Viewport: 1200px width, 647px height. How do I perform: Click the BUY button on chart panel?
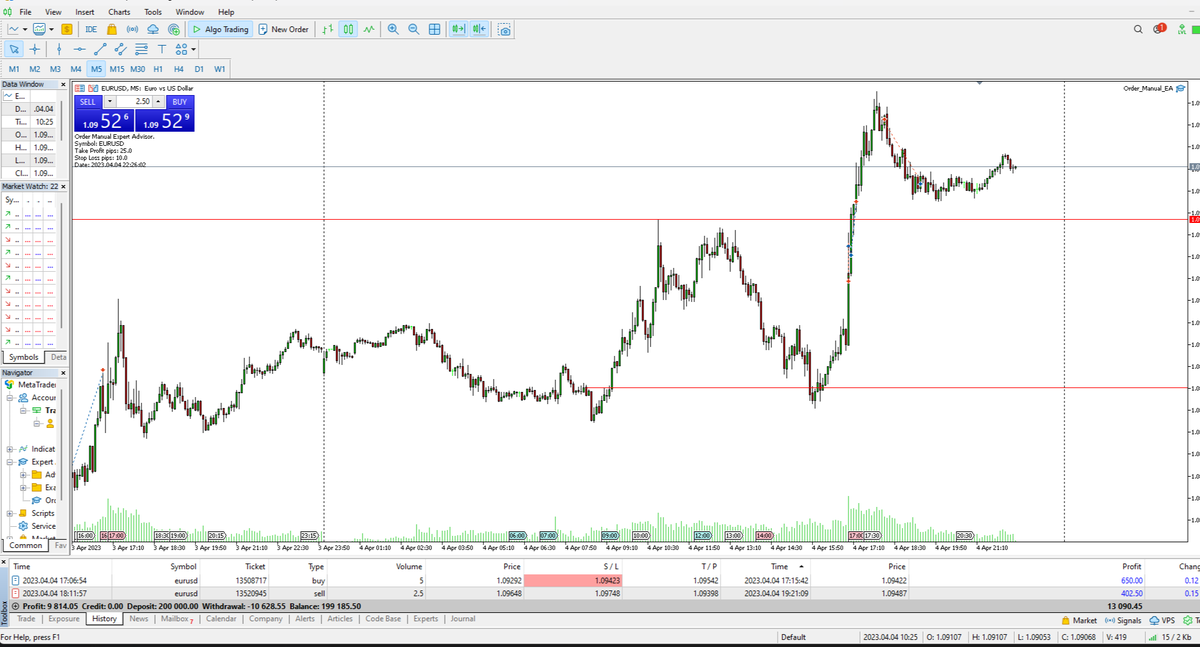click(179, 101)
